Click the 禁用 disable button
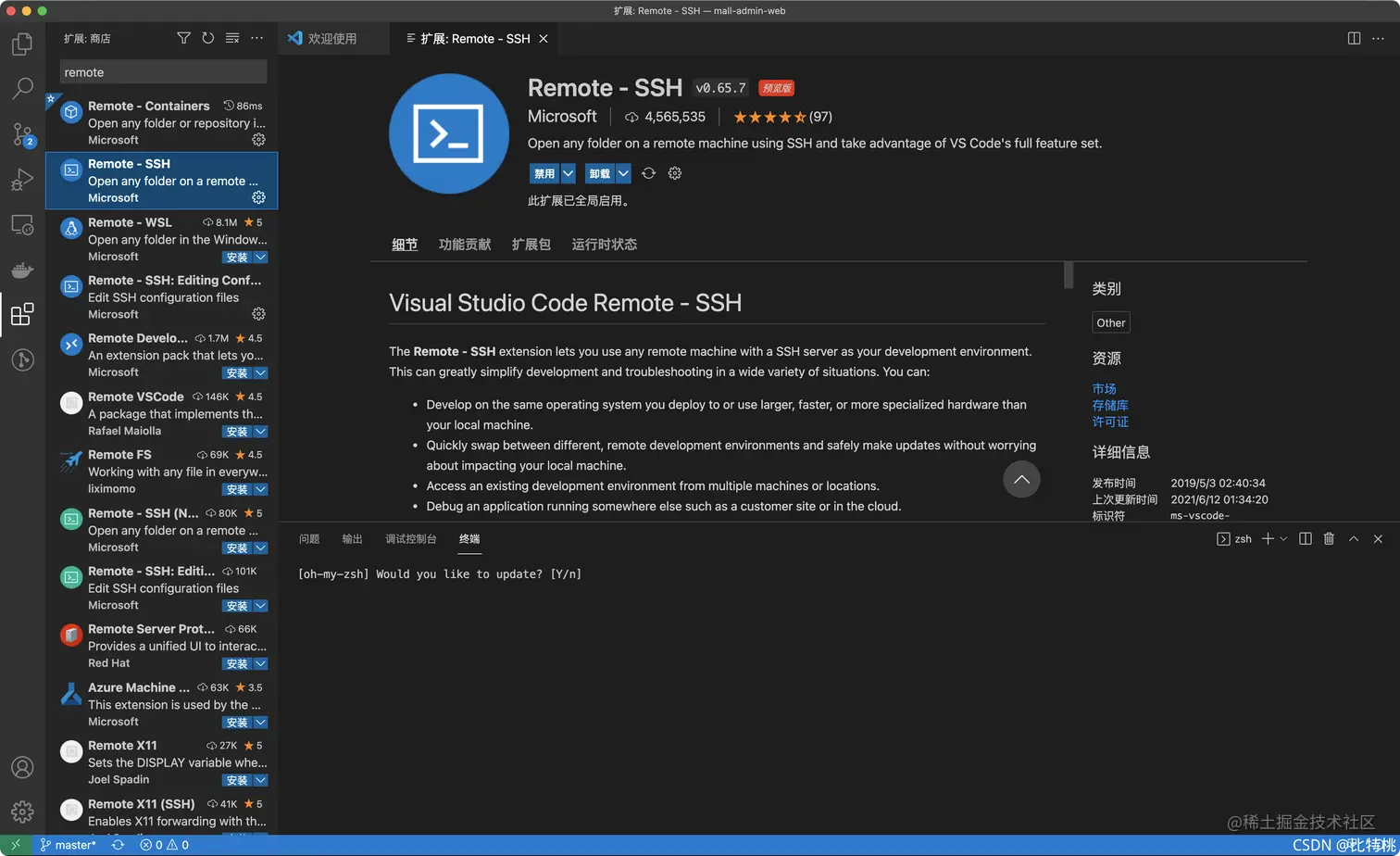Image resolution: width=1400 pixels, height=856 pixels. click(544, 173)
